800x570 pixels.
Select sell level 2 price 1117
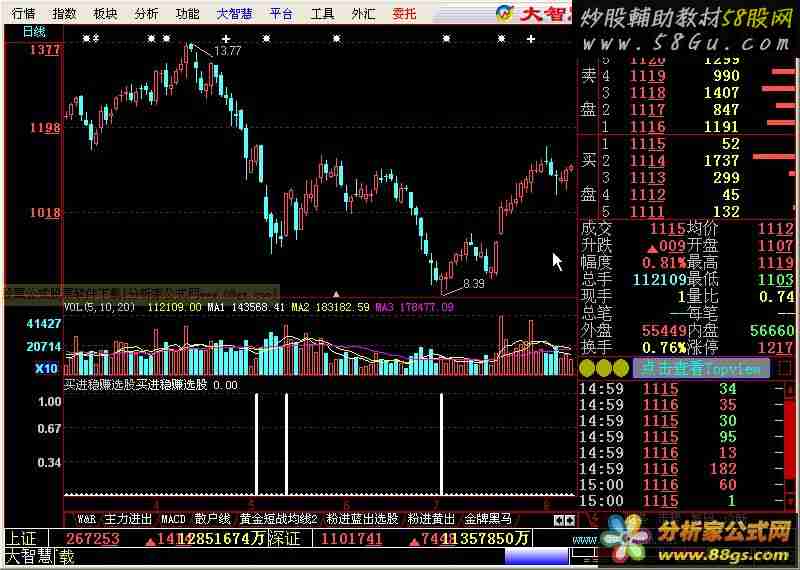(647, 109)
